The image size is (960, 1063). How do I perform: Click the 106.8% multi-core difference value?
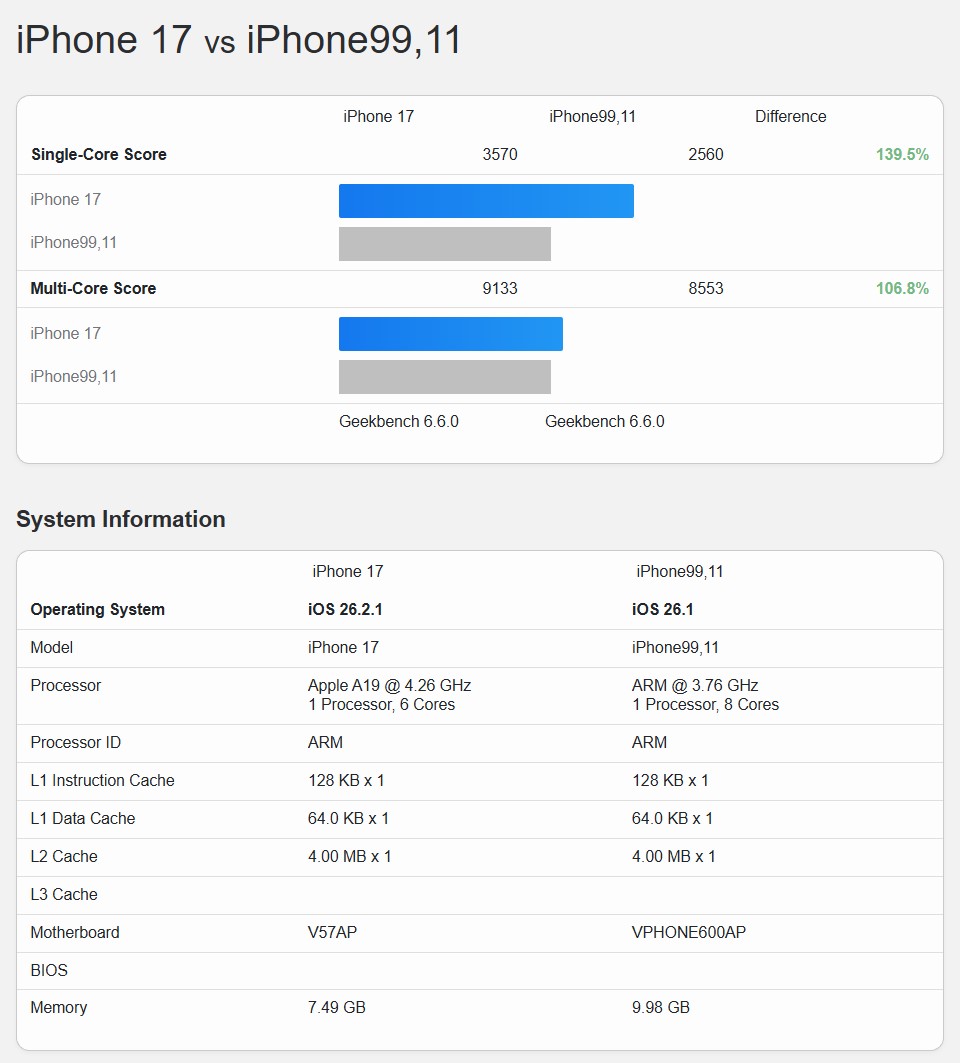pyautogui.click(x=902, y=289)
